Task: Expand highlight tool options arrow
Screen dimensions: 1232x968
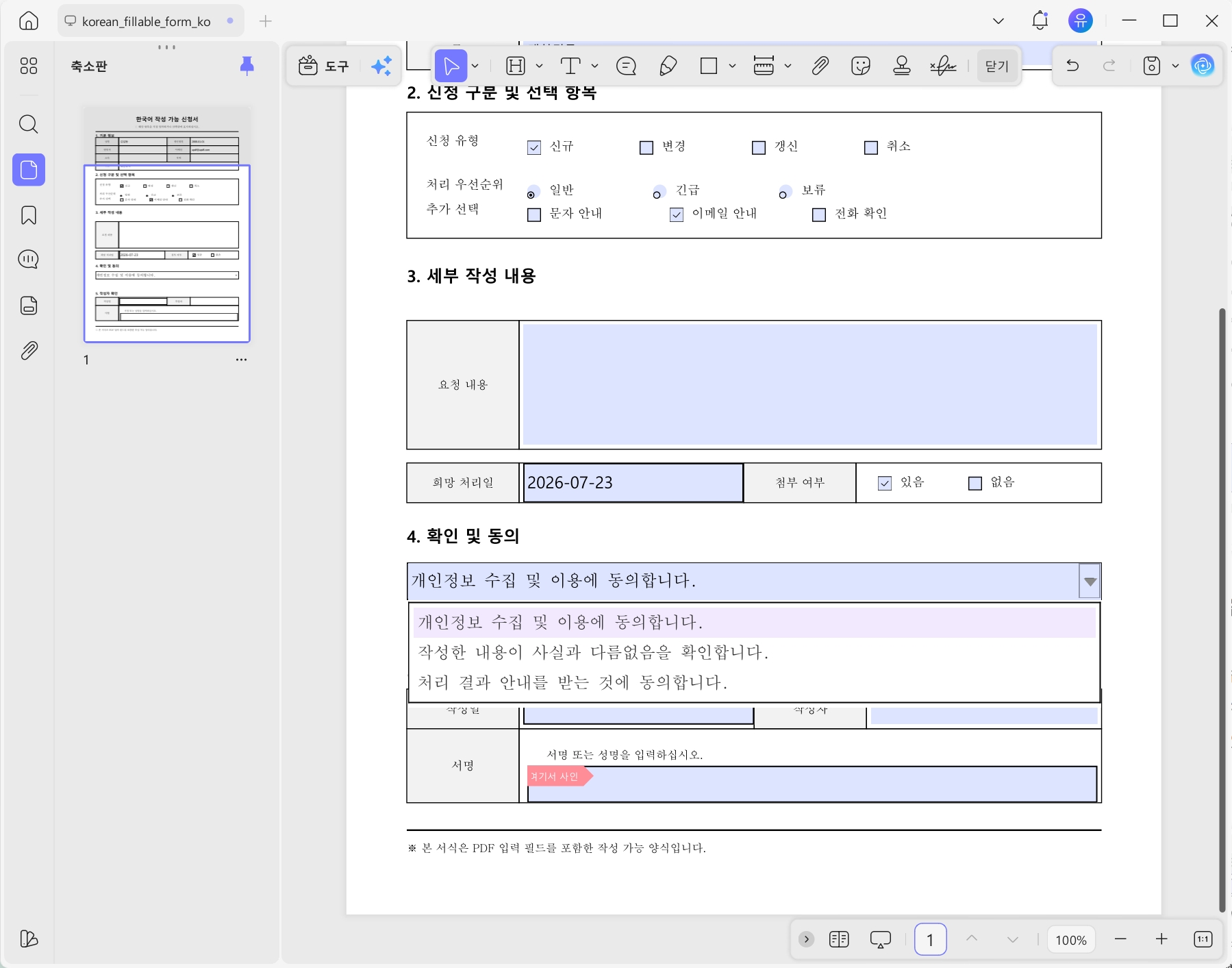Action: [539, 66]
